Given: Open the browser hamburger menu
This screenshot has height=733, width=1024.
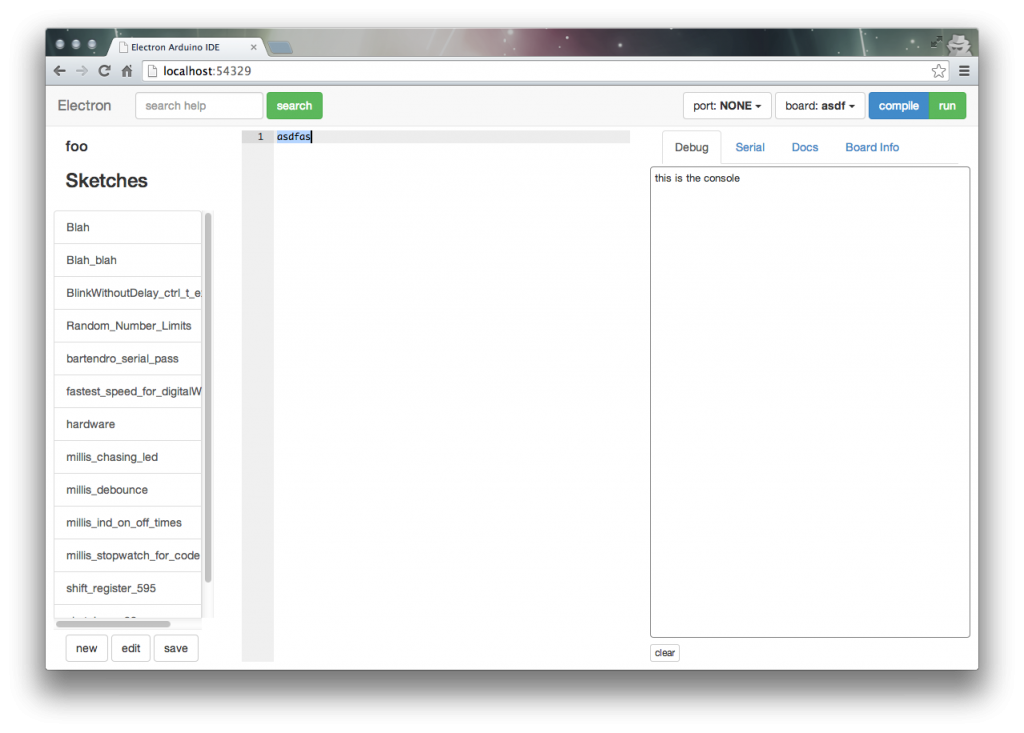Looking at the screenshot, I should click(x=963, y=71).
